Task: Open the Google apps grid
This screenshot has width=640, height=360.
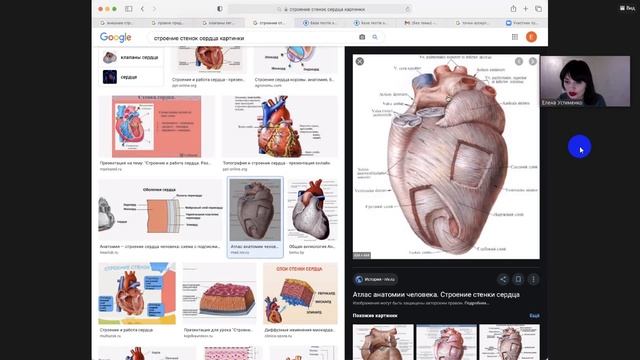Action: coord(515,37)
